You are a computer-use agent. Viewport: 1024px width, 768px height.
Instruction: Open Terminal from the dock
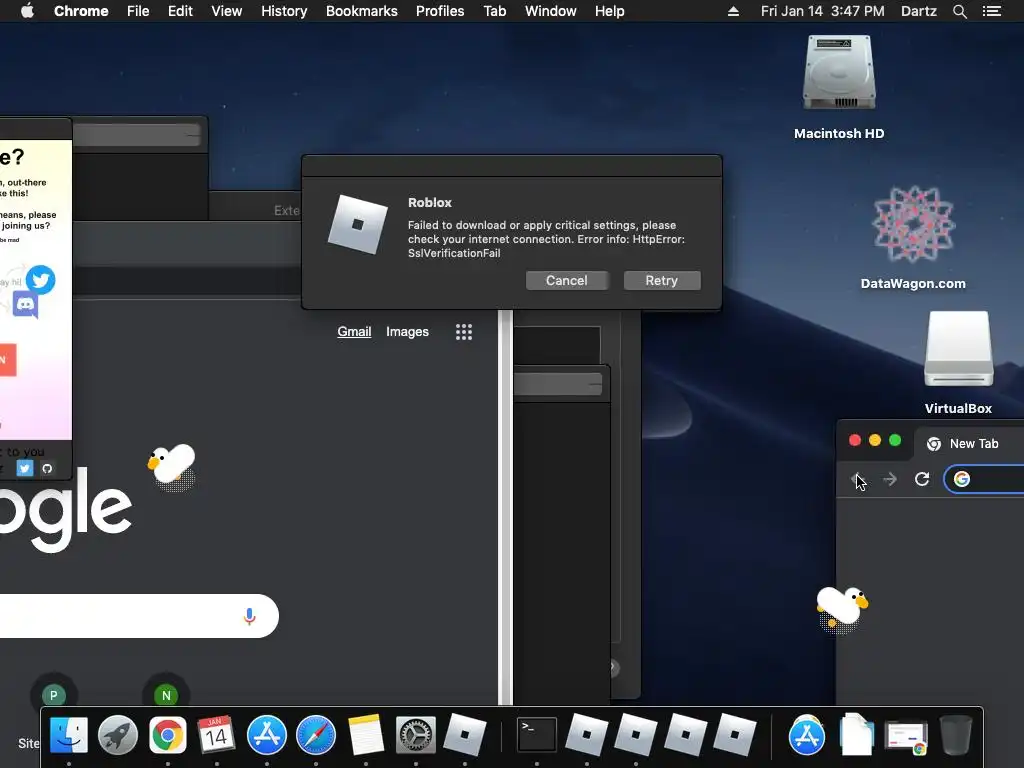(x=537, y=735)
